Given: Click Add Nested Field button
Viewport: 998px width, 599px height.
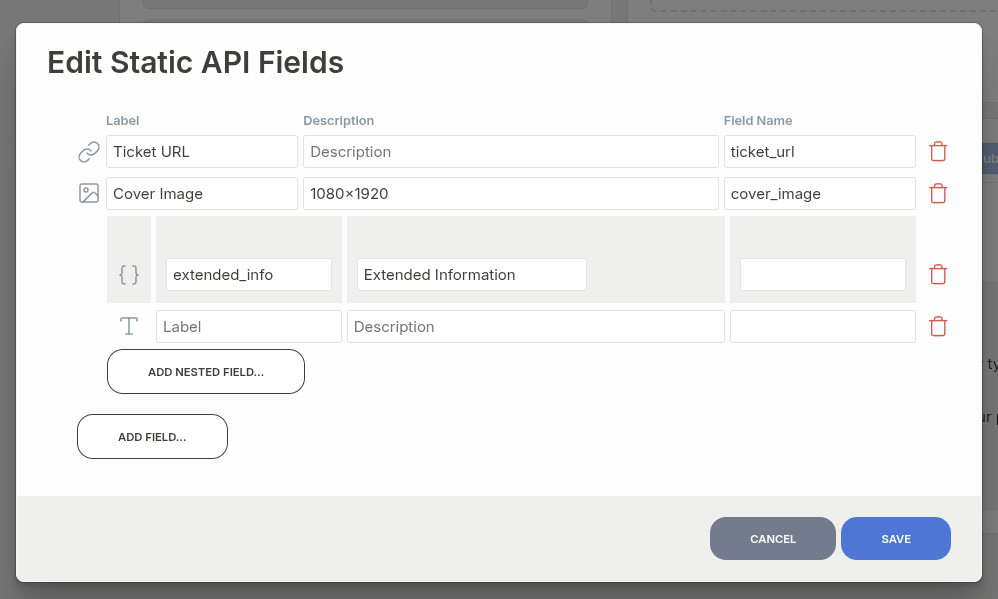Looking at the screenshot, I should coord(206,372).
